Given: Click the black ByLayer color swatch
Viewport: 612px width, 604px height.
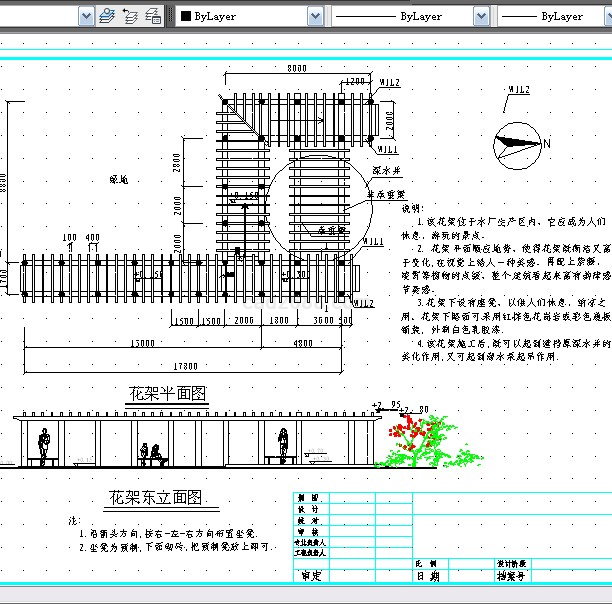Looking at the screenshot, I should (x=186, y=16).
